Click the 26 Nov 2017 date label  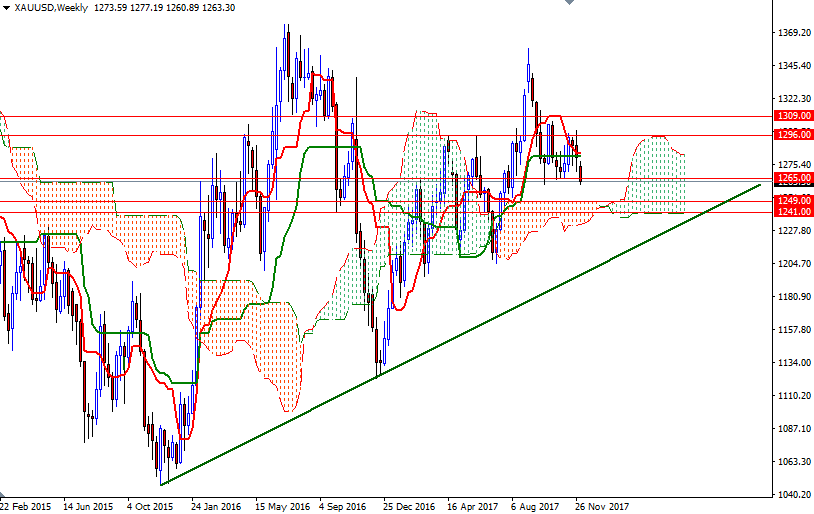pos(602,506)
